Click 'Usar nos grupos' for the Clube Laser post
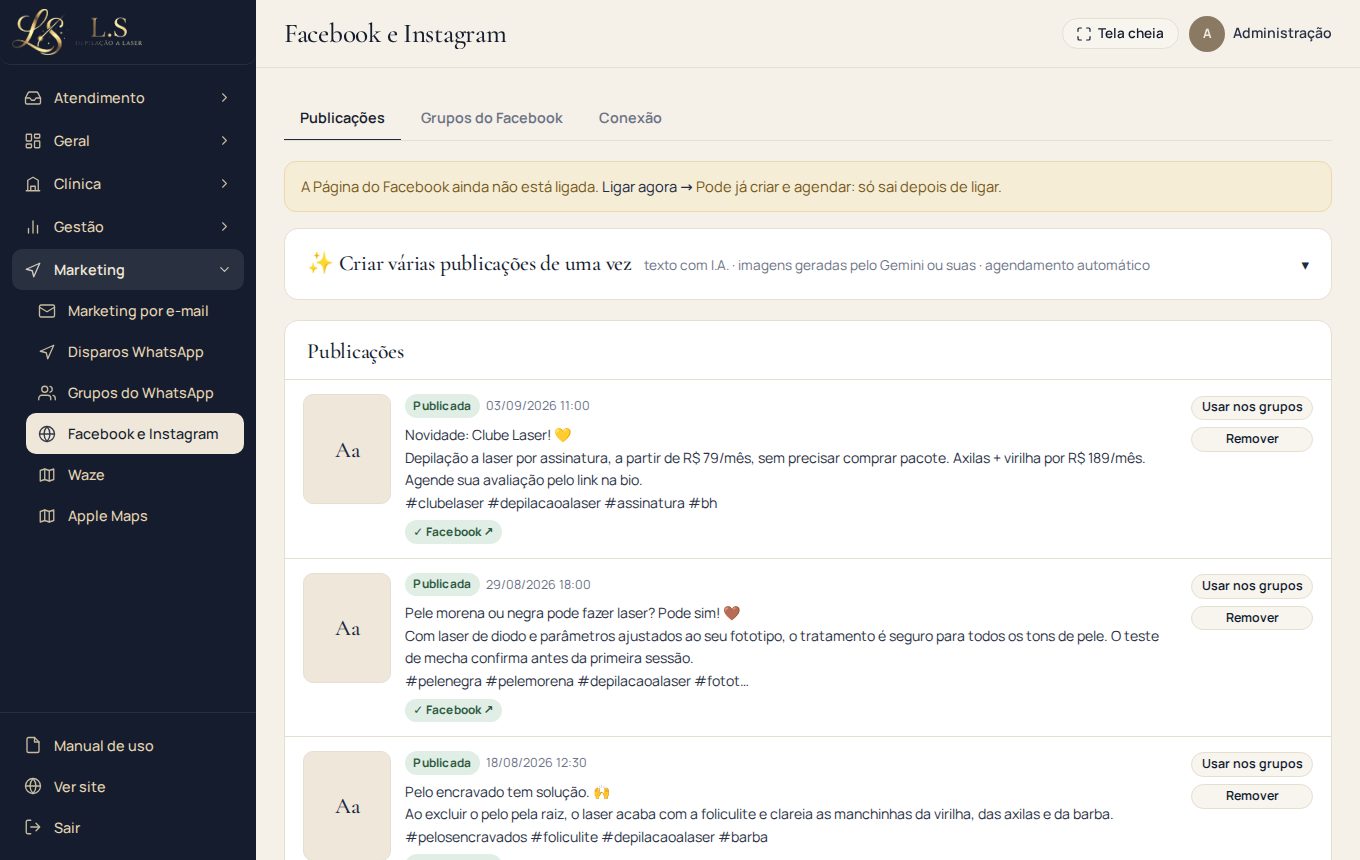This screenshot has height=860, width=1360. click(x=1252, y=407)
